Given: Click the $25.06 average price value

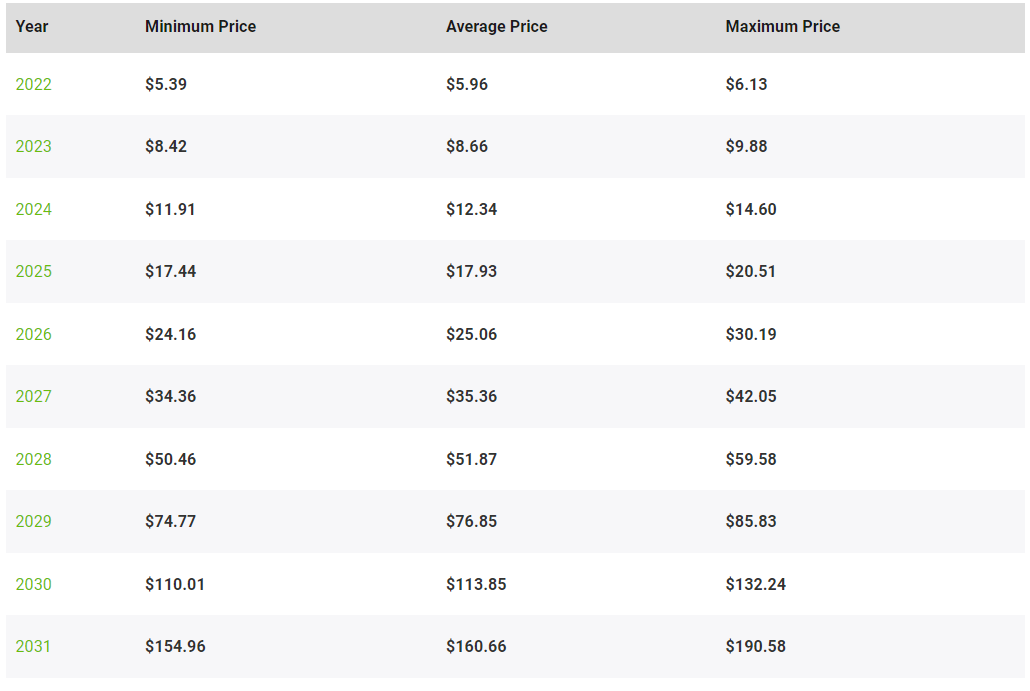Looking at the screenshot, I should tap(472, 334).
